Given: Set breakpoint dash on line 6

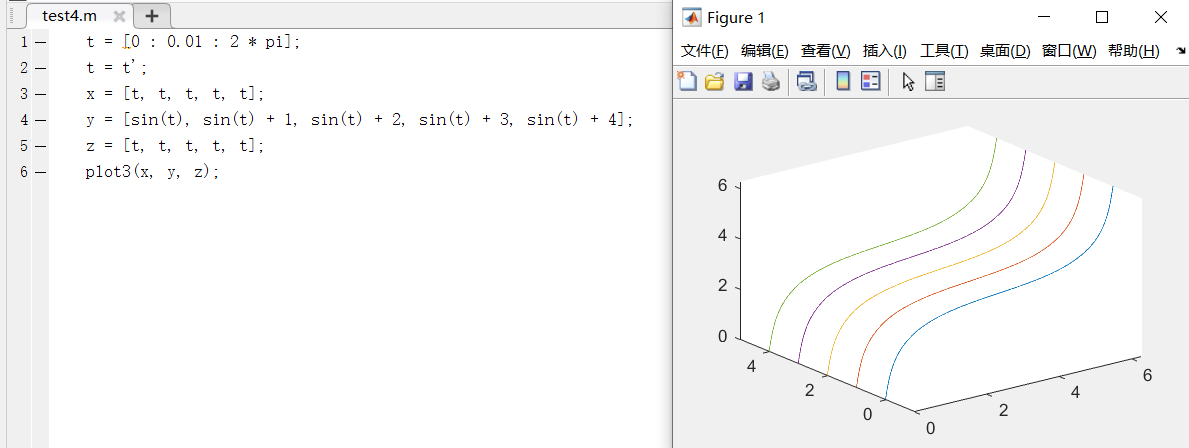Looking at the screenshot, I should [x=40, y=172].
